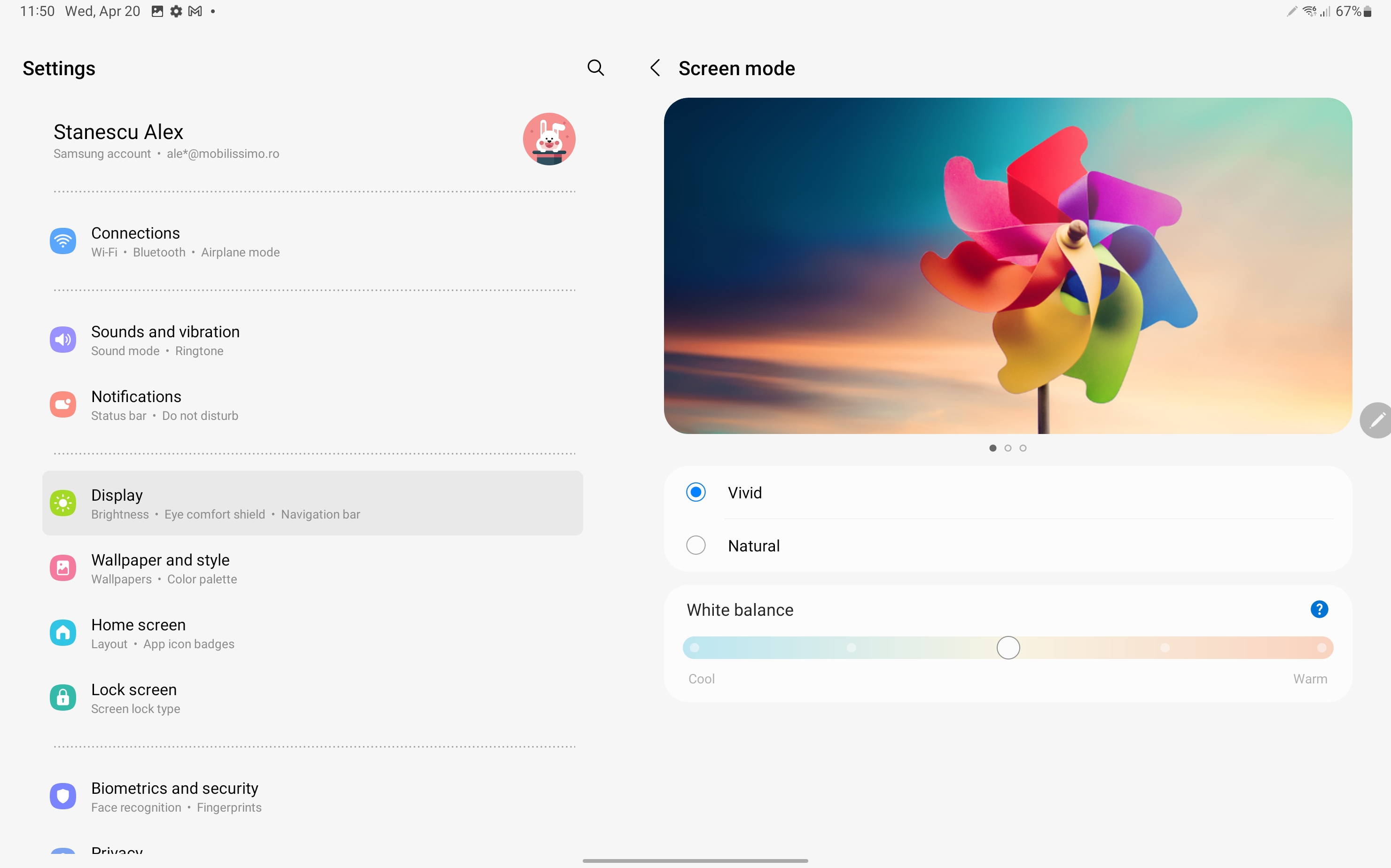This screenshot has width=1391, height=868.
Task: Open Stanescu Alex Samsung account
Action: tap(313, 140)
